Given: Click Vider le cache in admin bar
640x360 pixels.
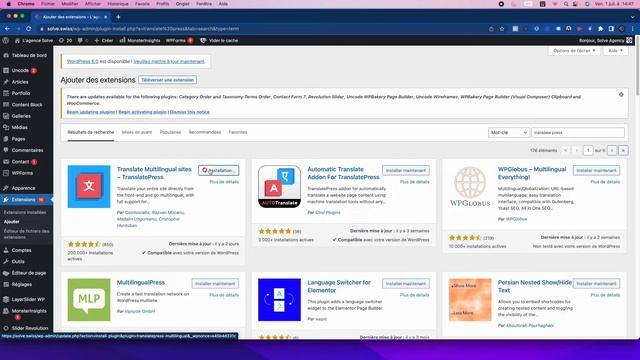Looking at the screenshot, I should click(x=219, y=40).
